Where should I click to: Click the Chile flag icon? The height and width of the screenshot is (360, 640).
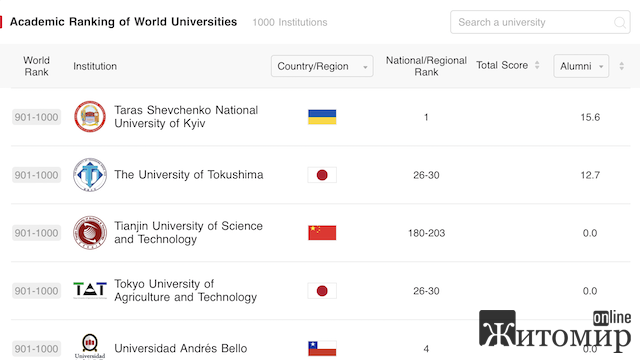pos(322,349)
